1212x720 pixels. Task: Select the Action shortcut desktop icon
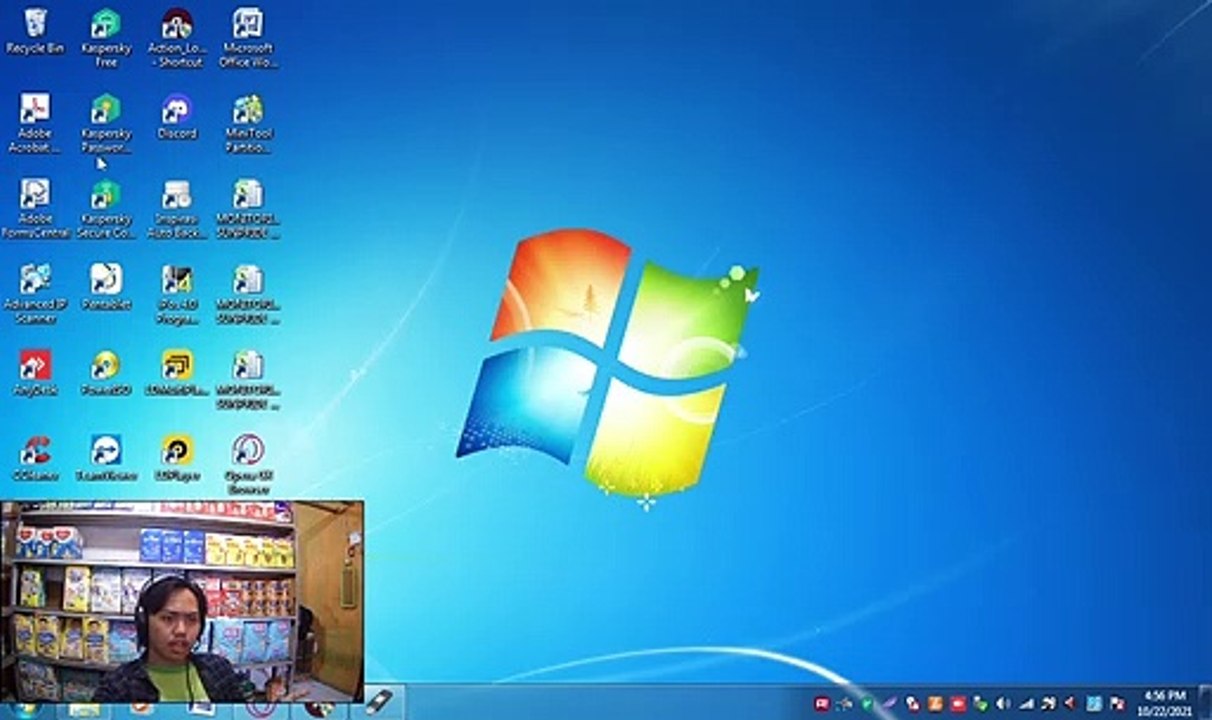pyautogui.click(x=177, y=38)
